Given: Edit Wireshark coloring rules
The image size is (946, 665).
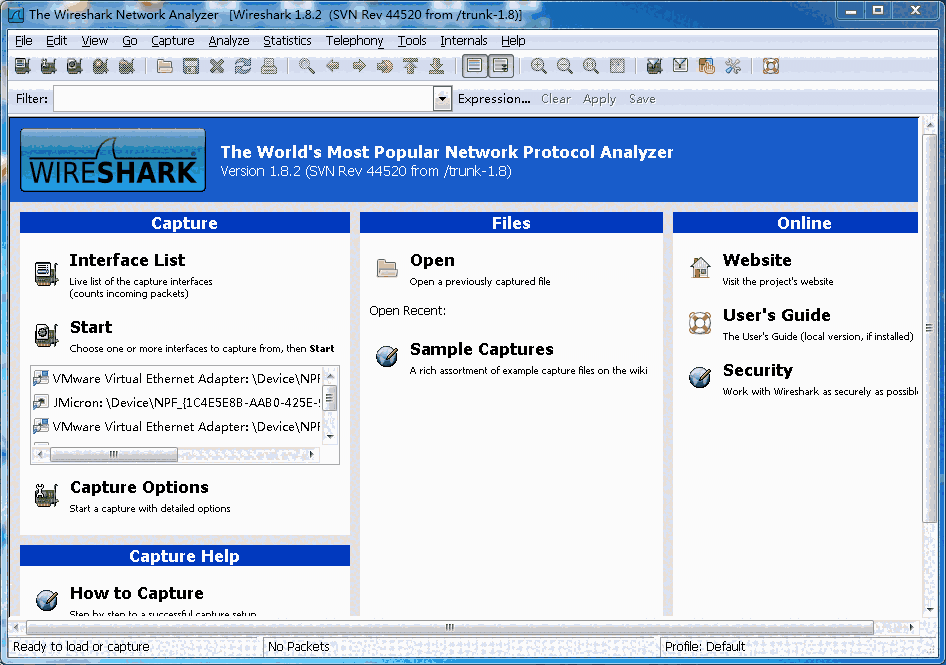Looking at the screenshot, I should coord(707,66).
